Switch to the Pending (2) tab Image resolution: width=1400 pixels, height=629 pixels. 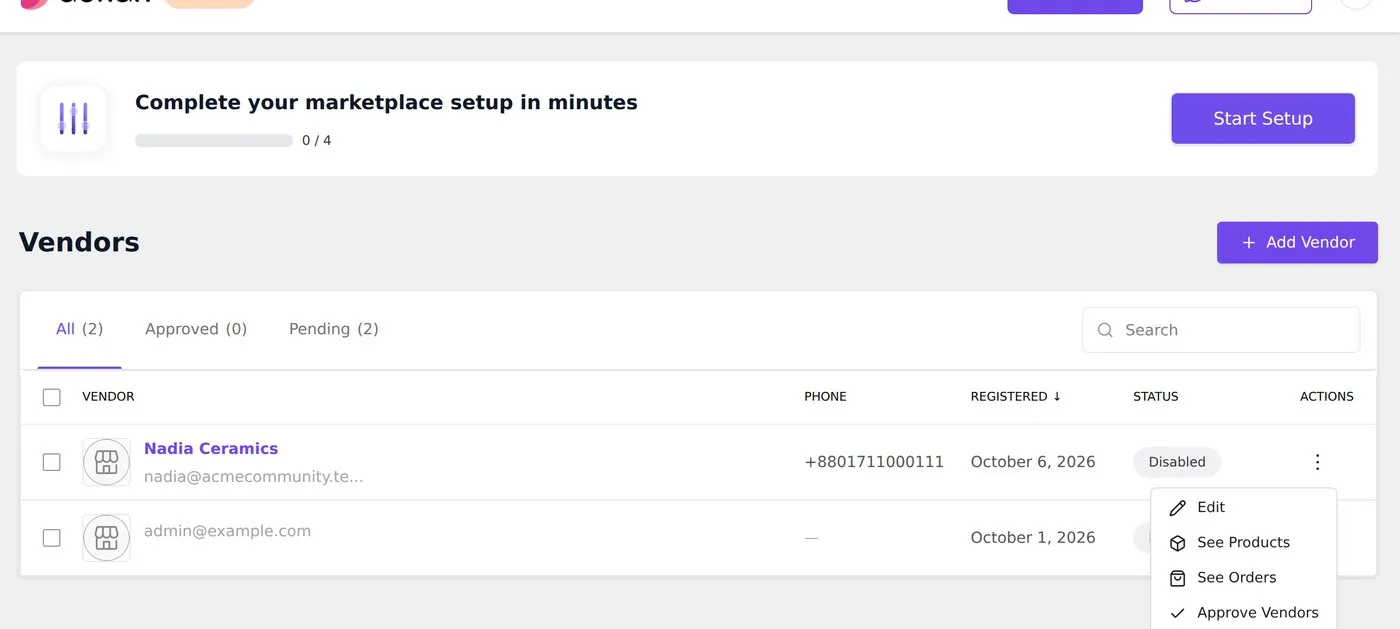[x=334, y=329]
